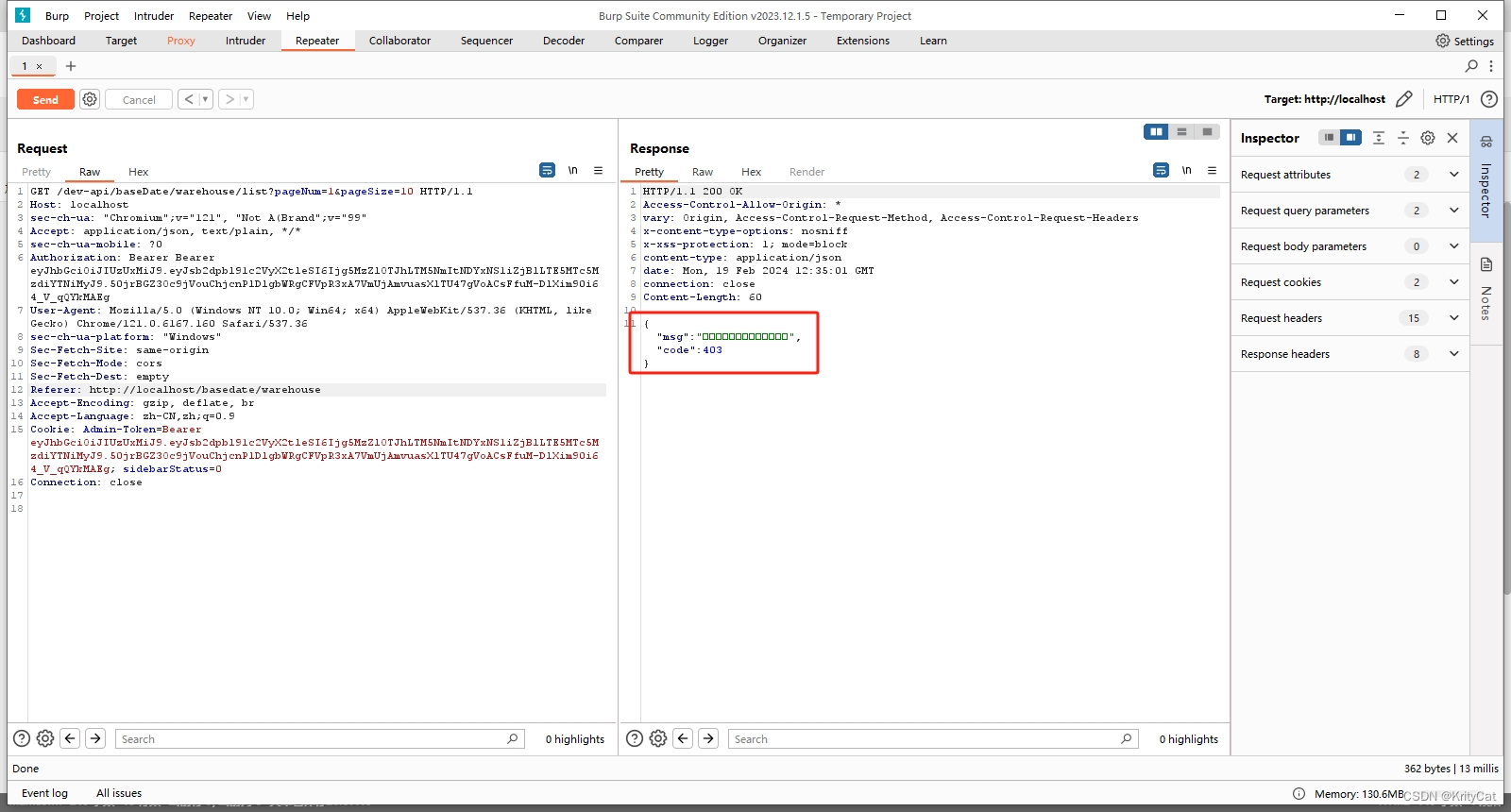Click the search magnifier in tab bar
Screen dimensions: 1511x812
pyautogui.click(x=1471, y=66)
